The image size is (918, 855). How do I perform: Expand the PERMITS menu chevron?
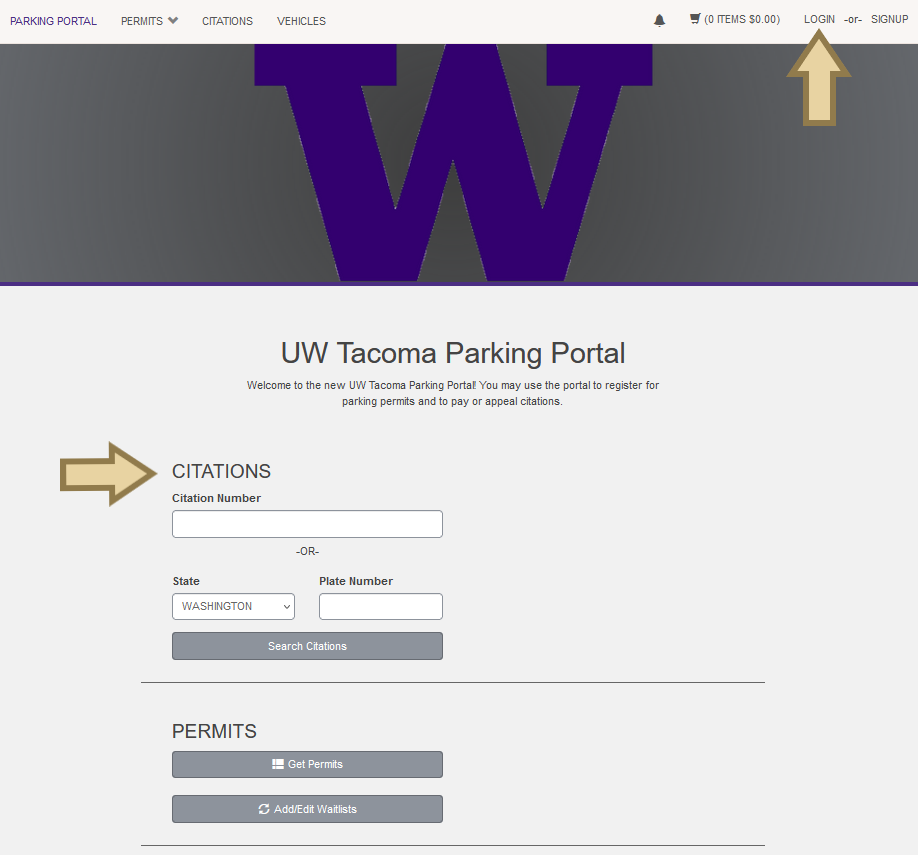[x=173, y=20]
